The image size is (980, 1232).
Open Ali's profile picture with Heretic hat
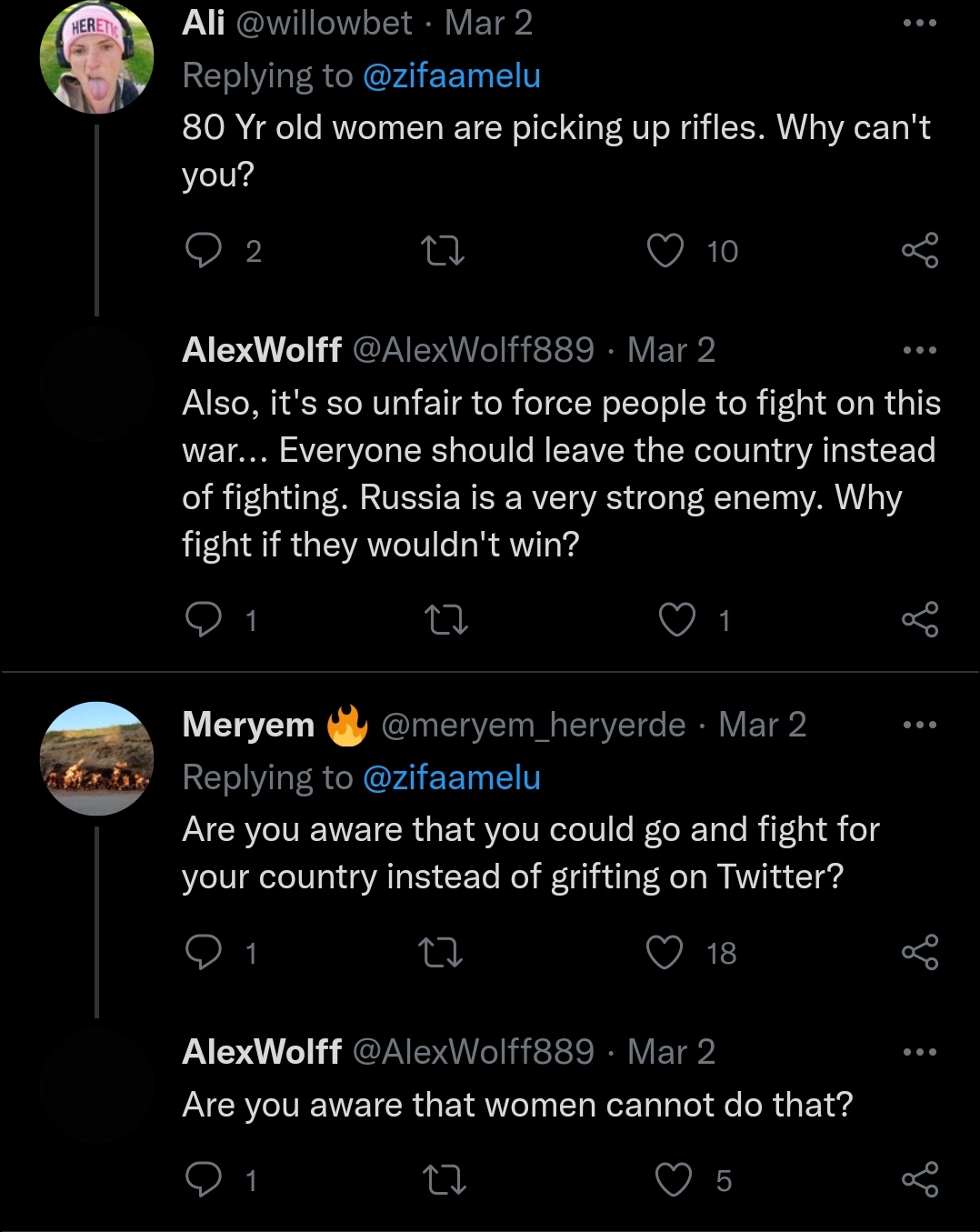coord(96,58)
